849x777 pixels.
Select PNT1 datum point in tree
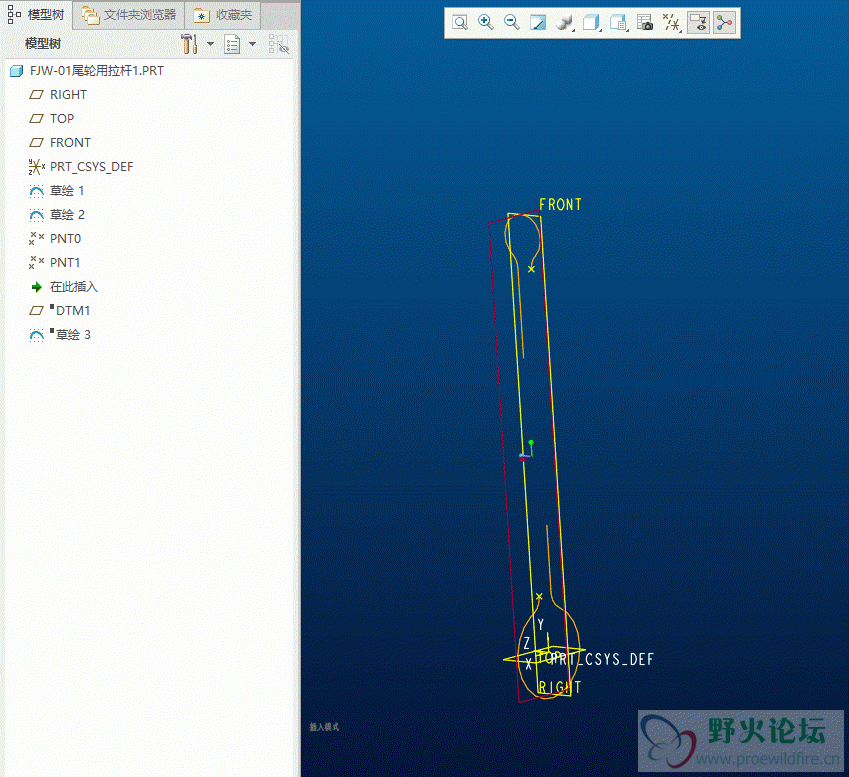coord(65,263)
